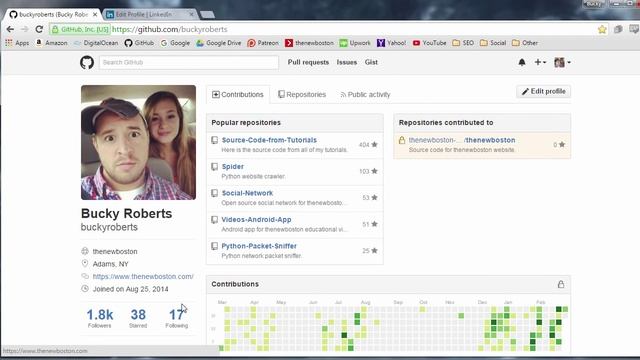The image size is (640, 360).
Task: Open Pull requests in the header
Action: [308, 62]
